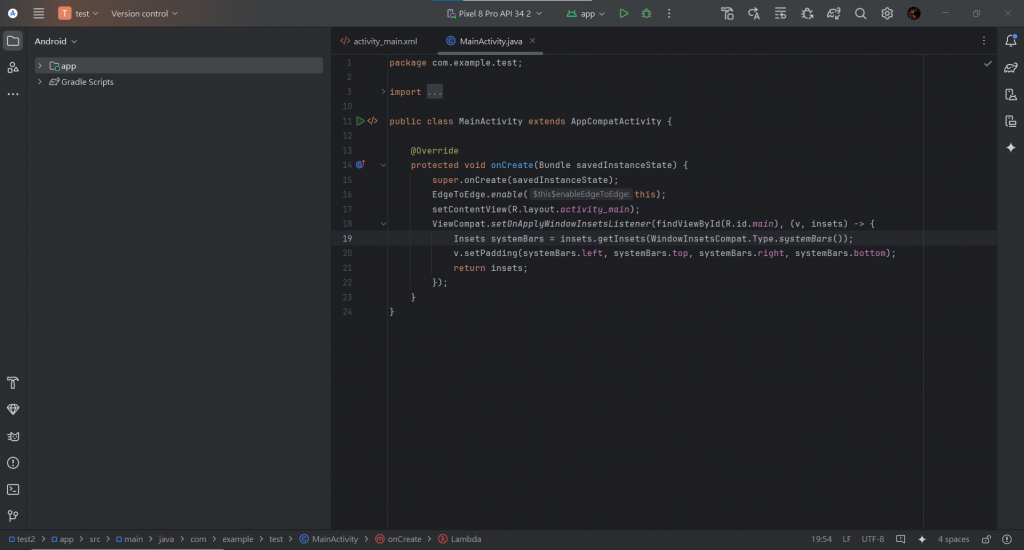The width and height of the screenshot is (1024, 550).
Task: Toggle the file read-only lock icon
Action: pos(987,539)
